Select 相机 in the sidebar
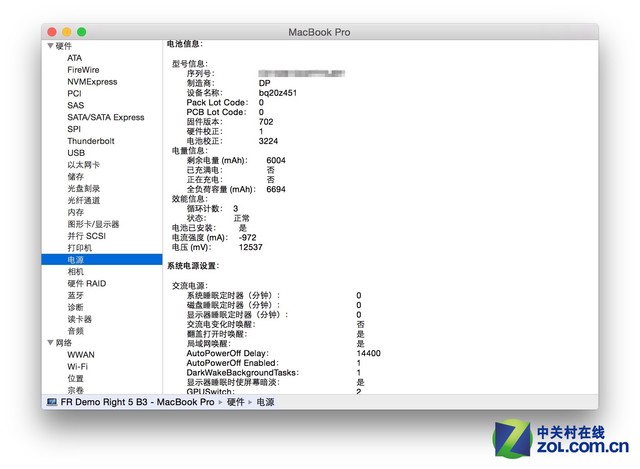This screenshot has height=469, width=640. 76,271
